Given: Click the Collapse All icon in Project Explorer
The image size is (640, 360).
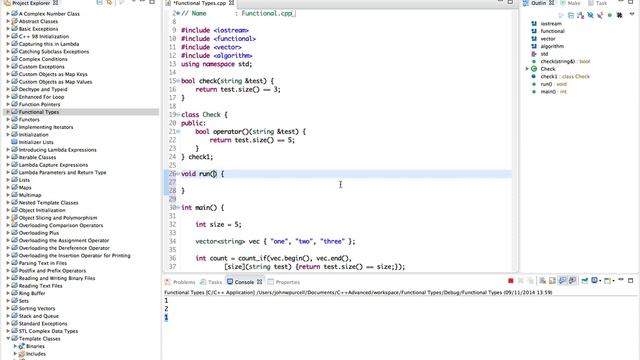Looking at the screenshot, I should pyautogui.click(x=99, y=3).
